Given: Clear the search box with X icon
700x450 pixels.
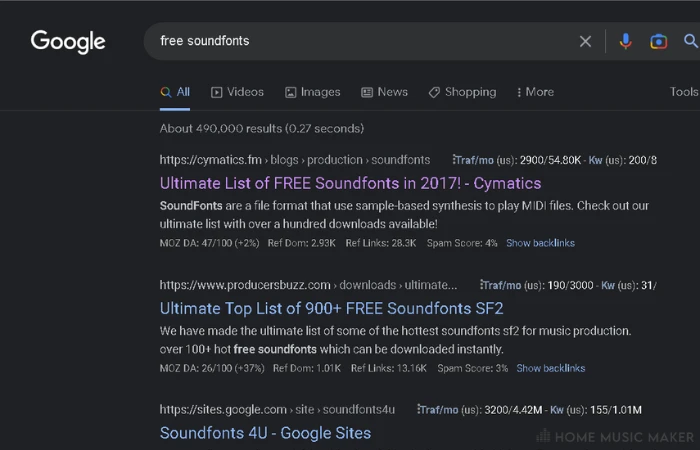Looking at the screenshot, I should point(585,42).
